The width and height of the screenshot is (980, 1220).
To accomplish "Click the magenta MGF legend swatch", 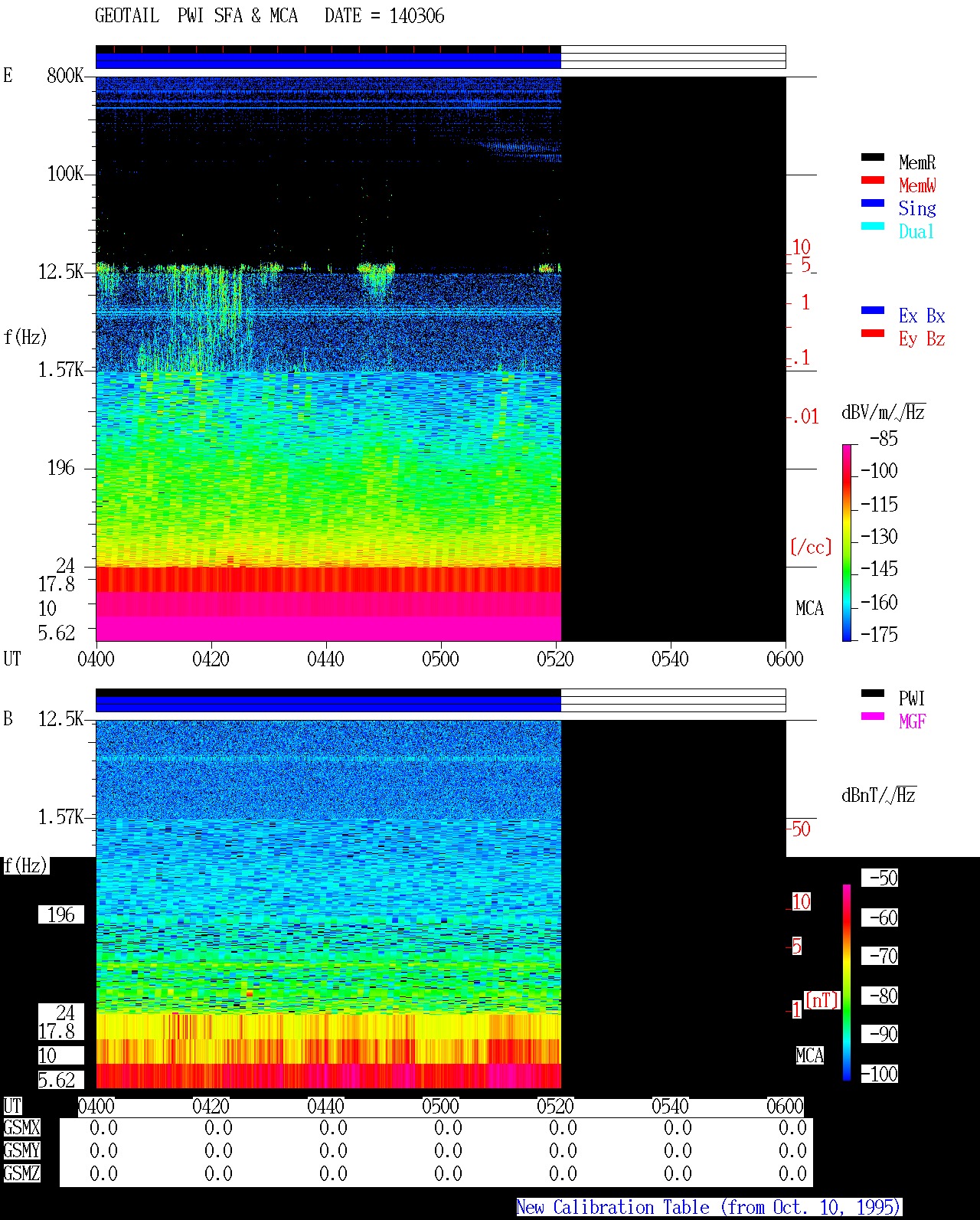I will [873, 716].
